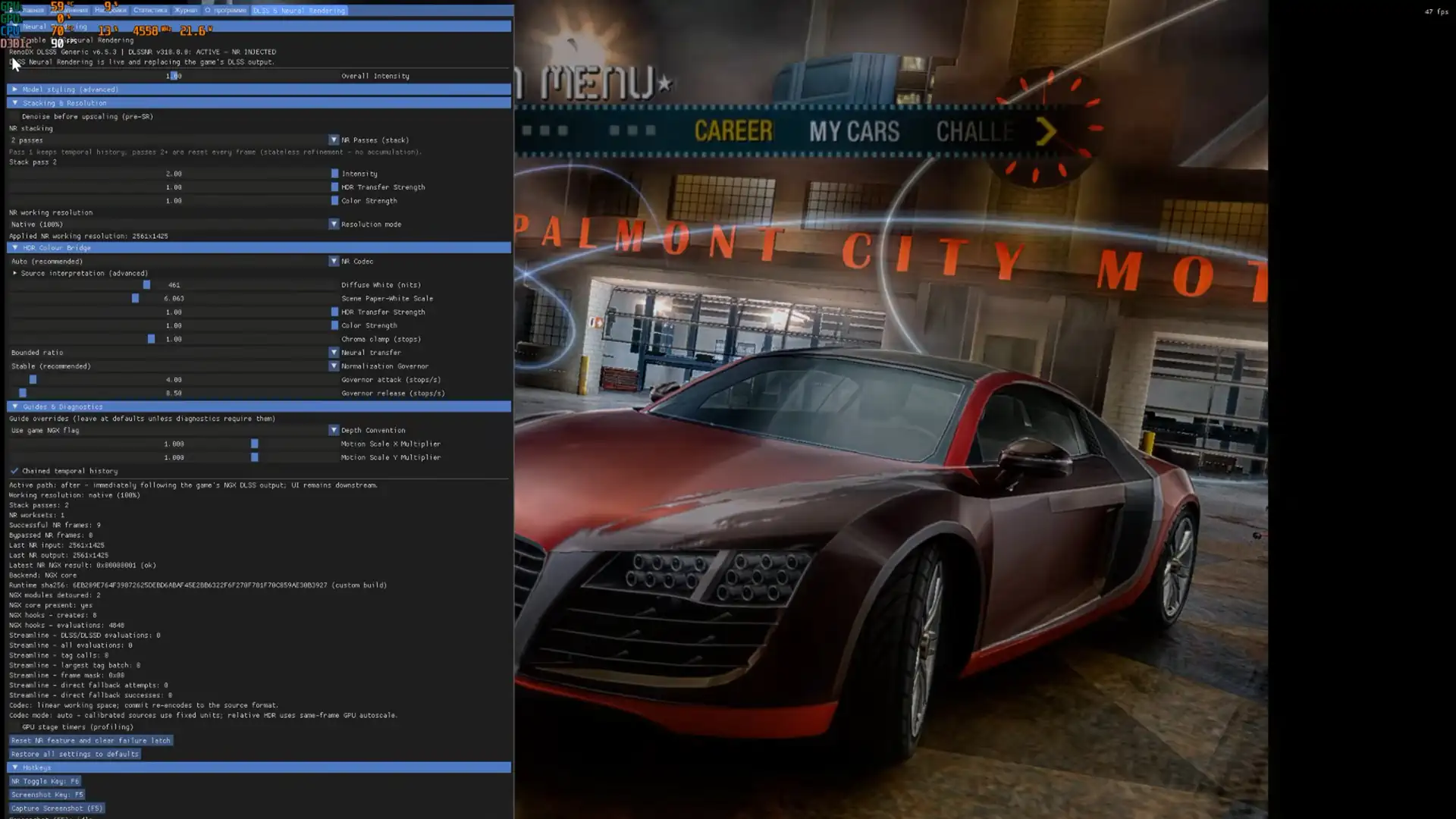Click the Scene Paper-White Scale slider handle
This screenshot has width=1456, height=819.
point(136,299)
